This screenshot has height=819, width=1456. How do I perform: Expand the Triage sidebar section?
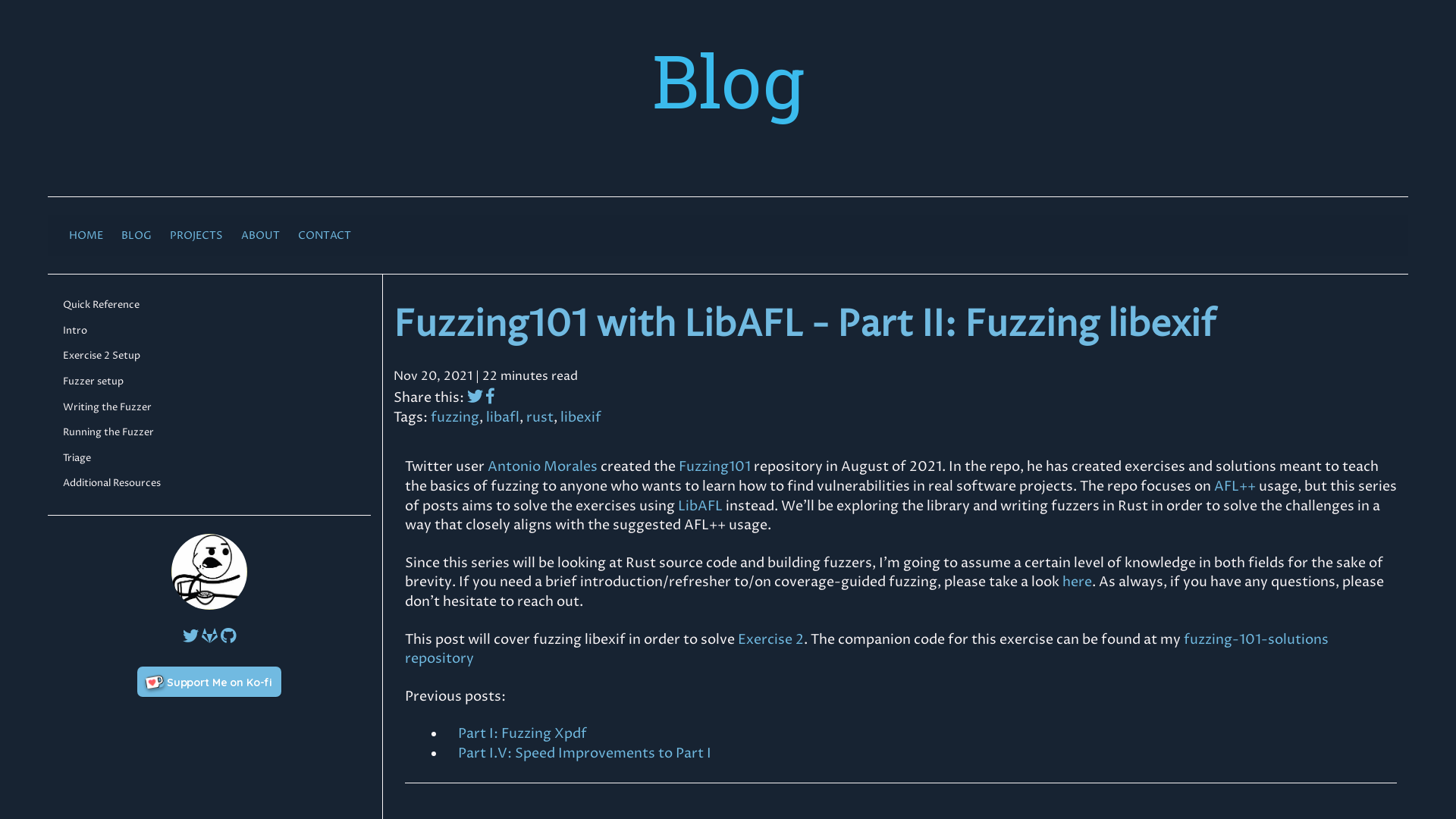pyautogui.click(x=76, y=457)
